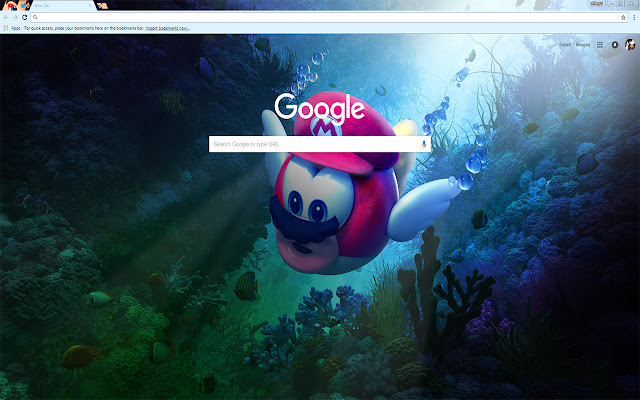The image size is (640, 400).
Task: Click the magnifier icon in the address bar
Action: 36,18
